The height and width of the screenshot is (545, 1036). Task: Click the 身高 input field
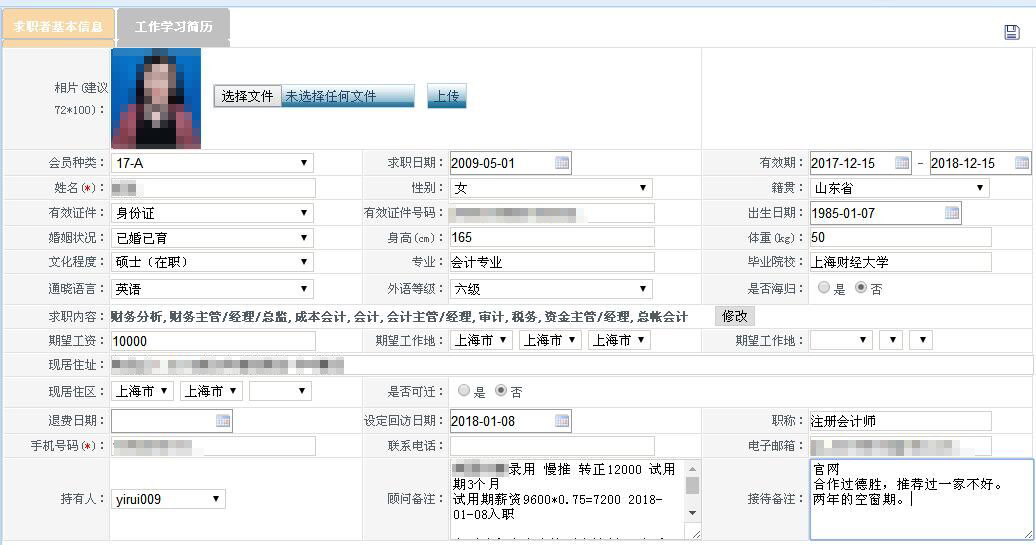(552, 238)
